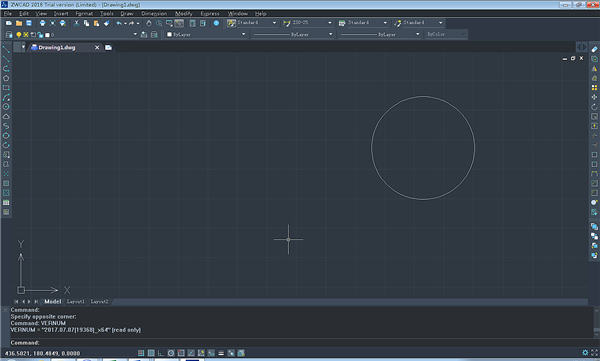This screenshot has width=600, height=361.
Task: Click the Open file folder icon
Action: coord(18,23)
